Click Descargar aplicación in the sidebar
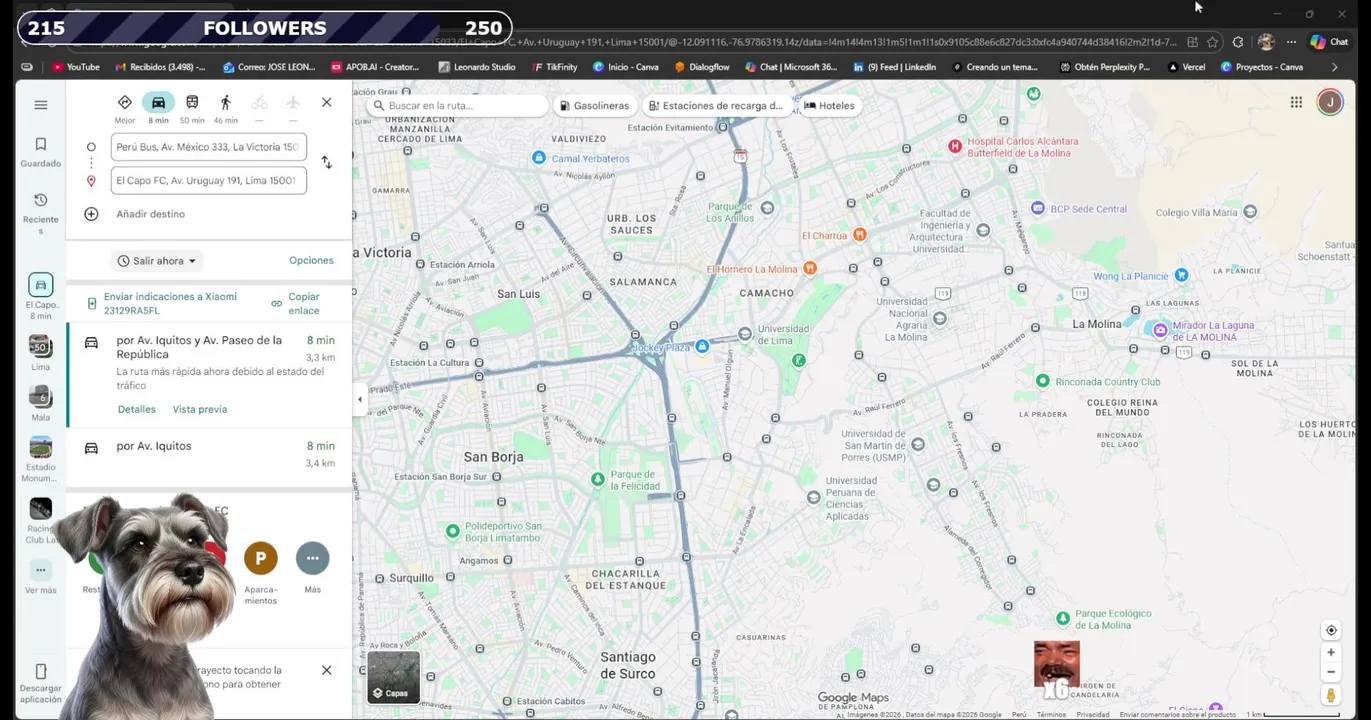The height and width of the screenshot is (720, 1371). coord(41,684)
